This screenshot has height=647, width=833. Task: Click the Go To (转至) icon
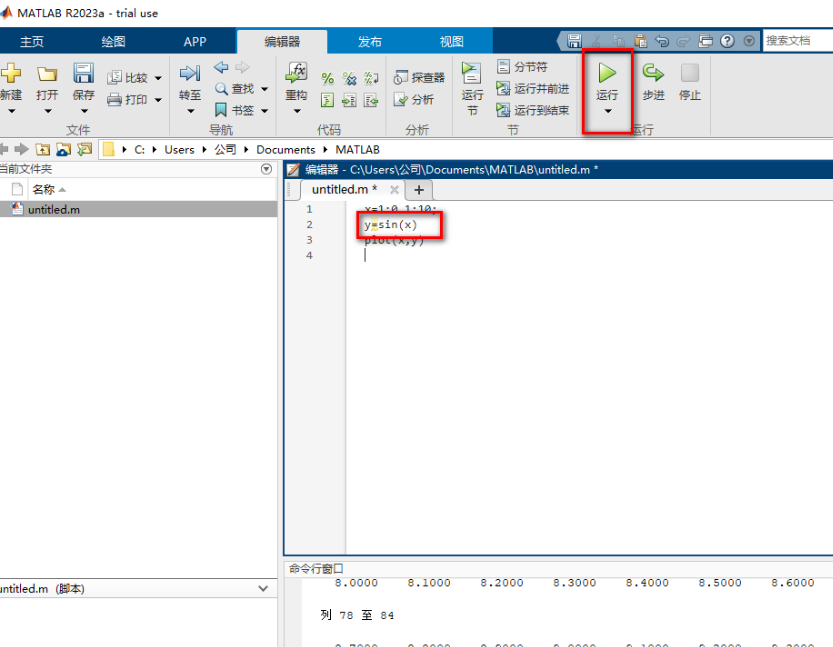pyautogui.click(x=190, y=73)
